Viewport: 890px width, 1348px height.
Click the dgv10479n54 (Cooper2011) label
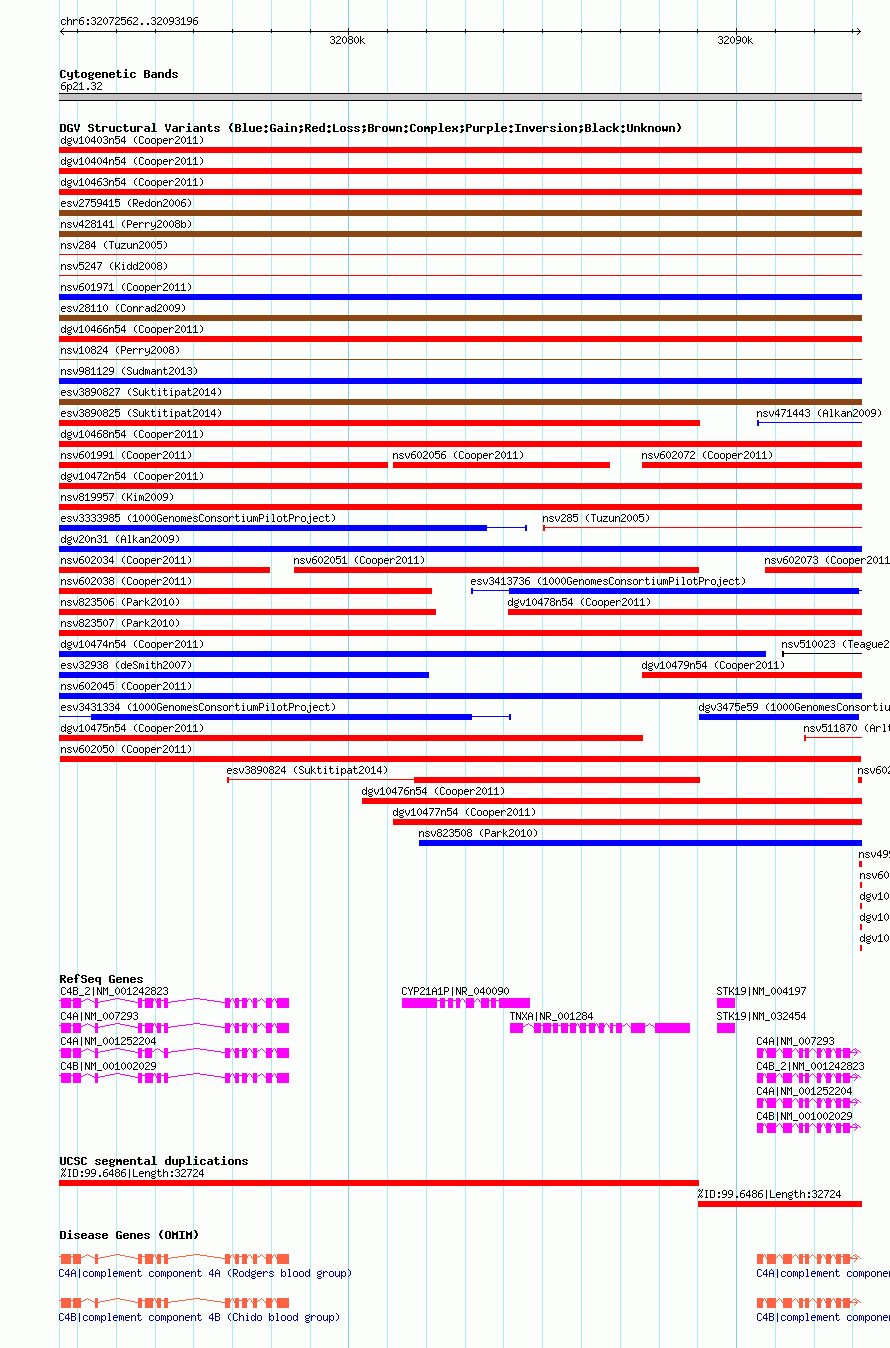click(x=714, y=665)
